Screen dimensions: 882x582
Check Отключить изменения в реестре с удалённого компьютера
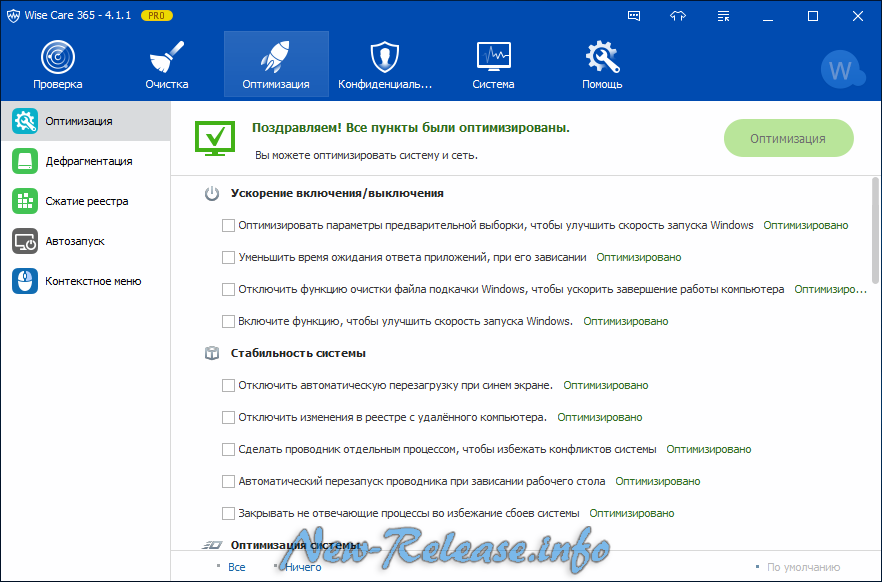pyautogui.click(x=228, y=418)
